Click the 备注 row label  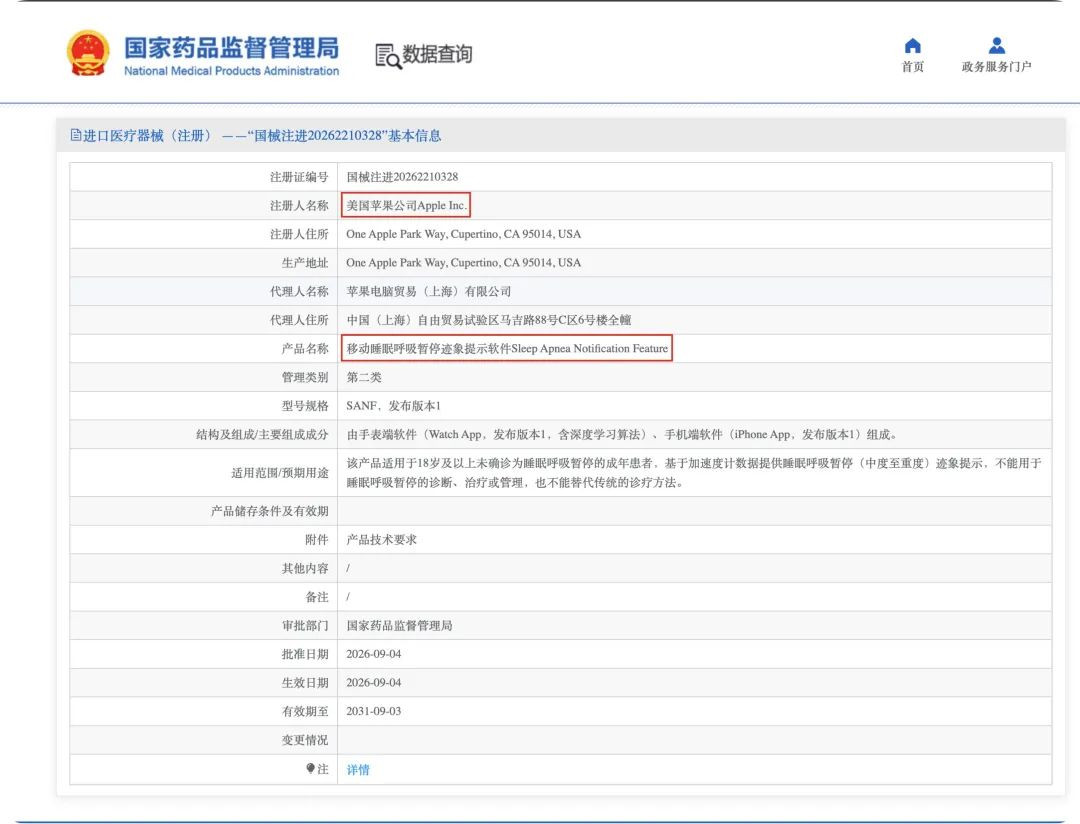(317, 597)
